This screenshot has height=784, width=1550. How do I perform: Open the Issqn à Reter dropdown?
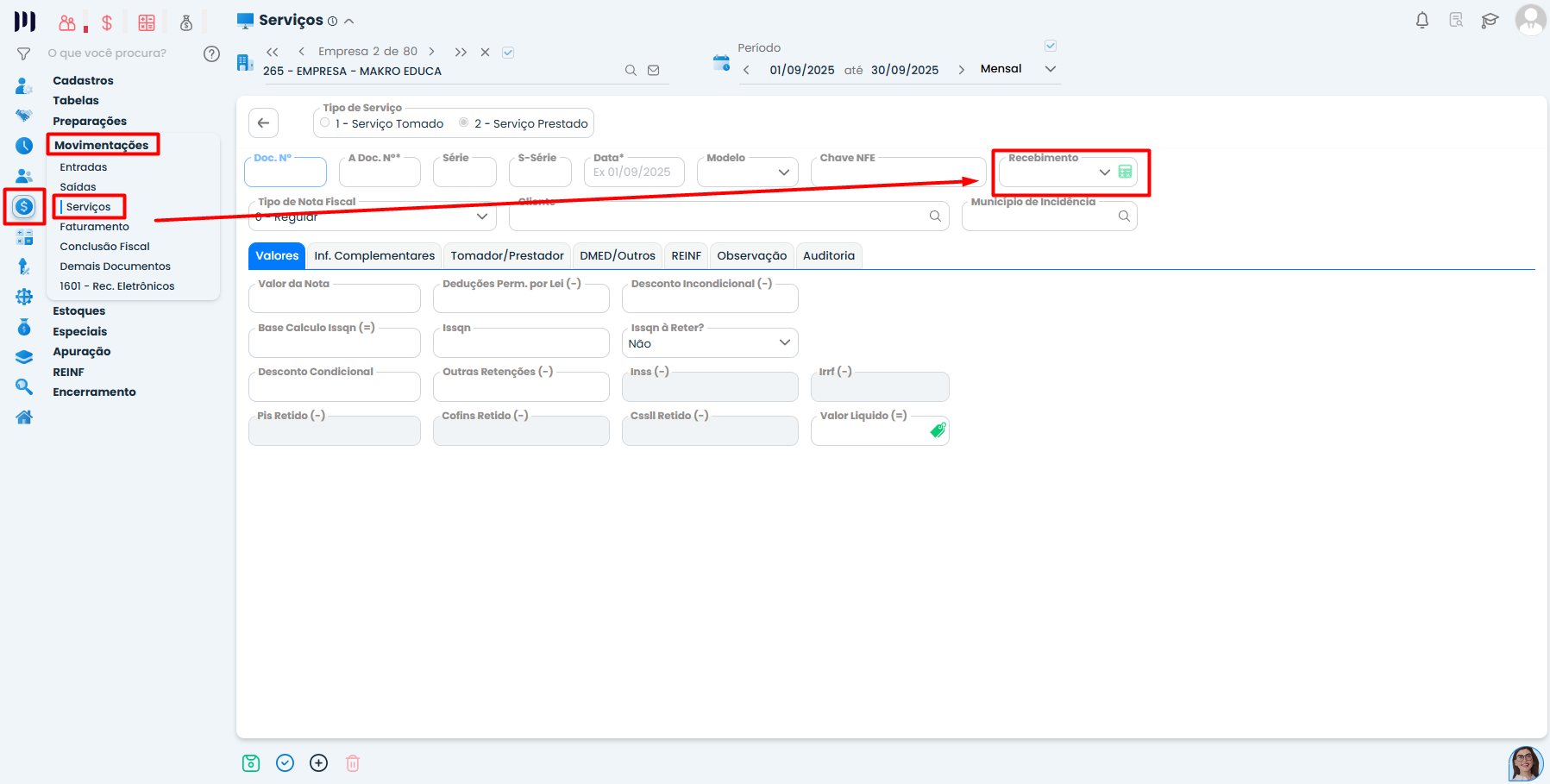(x=784, y=343)
